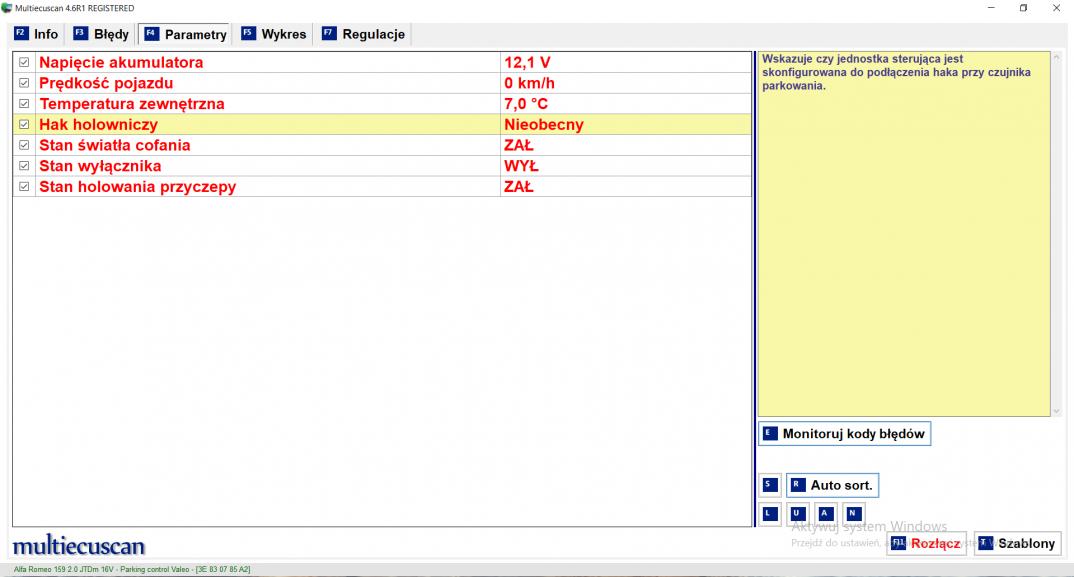Screen dimensions: 1074x577
Task: Click the Alfa Romeo 159 status bar text
Action: (132, 569)
